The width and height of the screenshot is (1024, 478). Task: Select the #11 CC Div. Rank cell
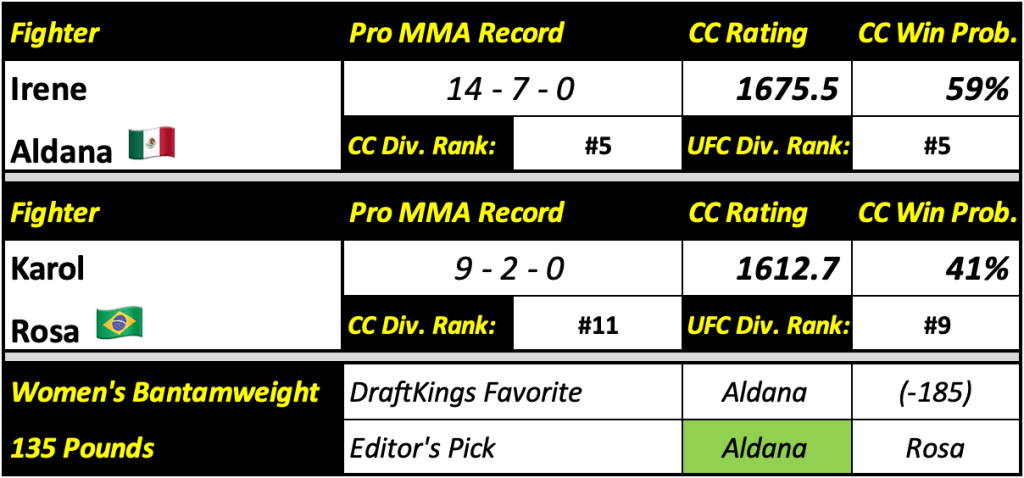point(597,324)
